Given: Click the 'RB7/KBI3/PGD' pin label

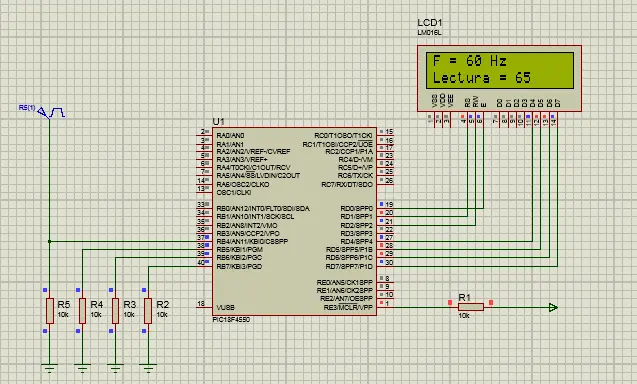Looking at the screenshot, I should coord(239,267).
